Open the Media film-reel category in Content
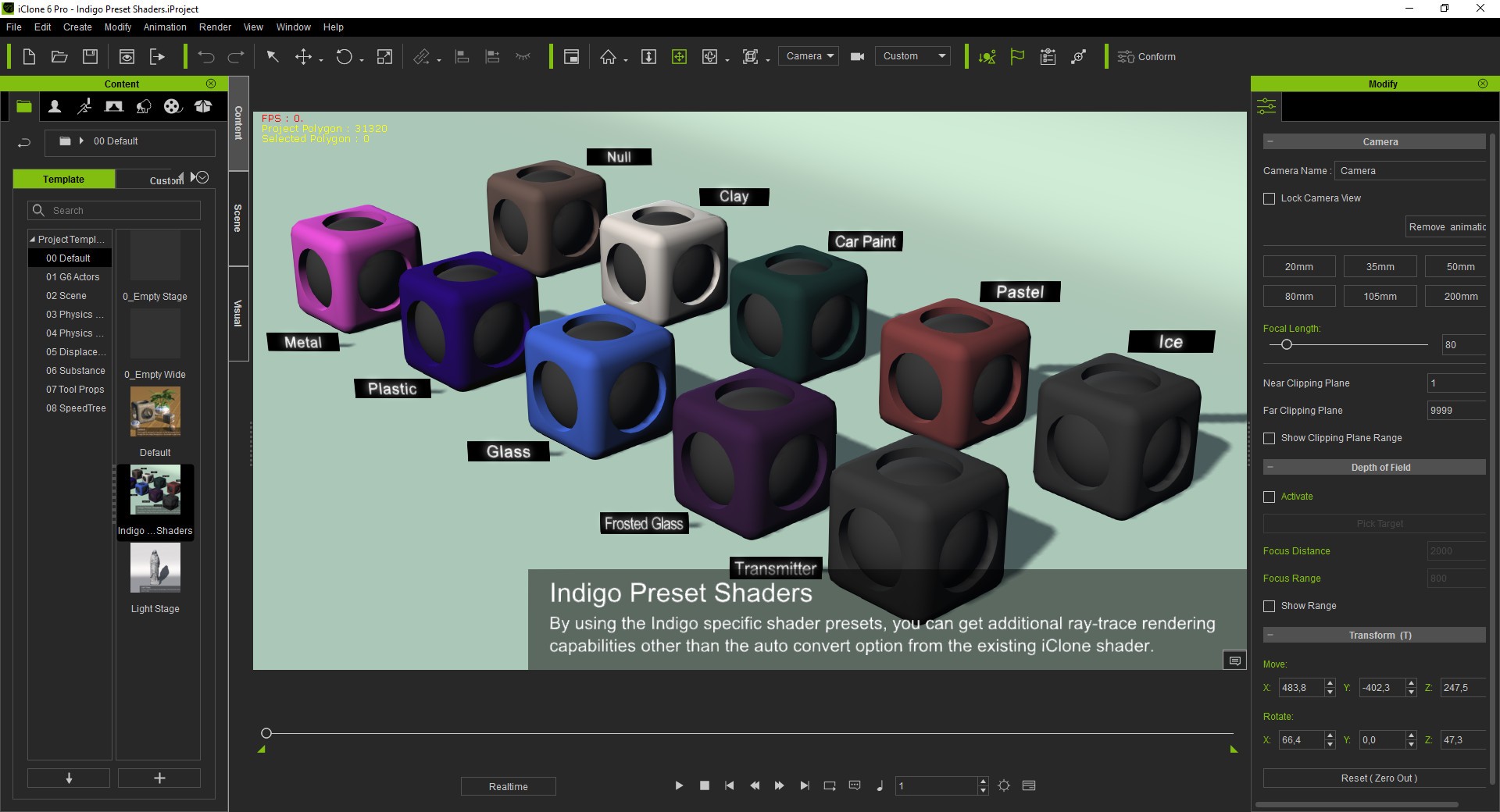Screen dimensions: 1500x812 (173, 106)
